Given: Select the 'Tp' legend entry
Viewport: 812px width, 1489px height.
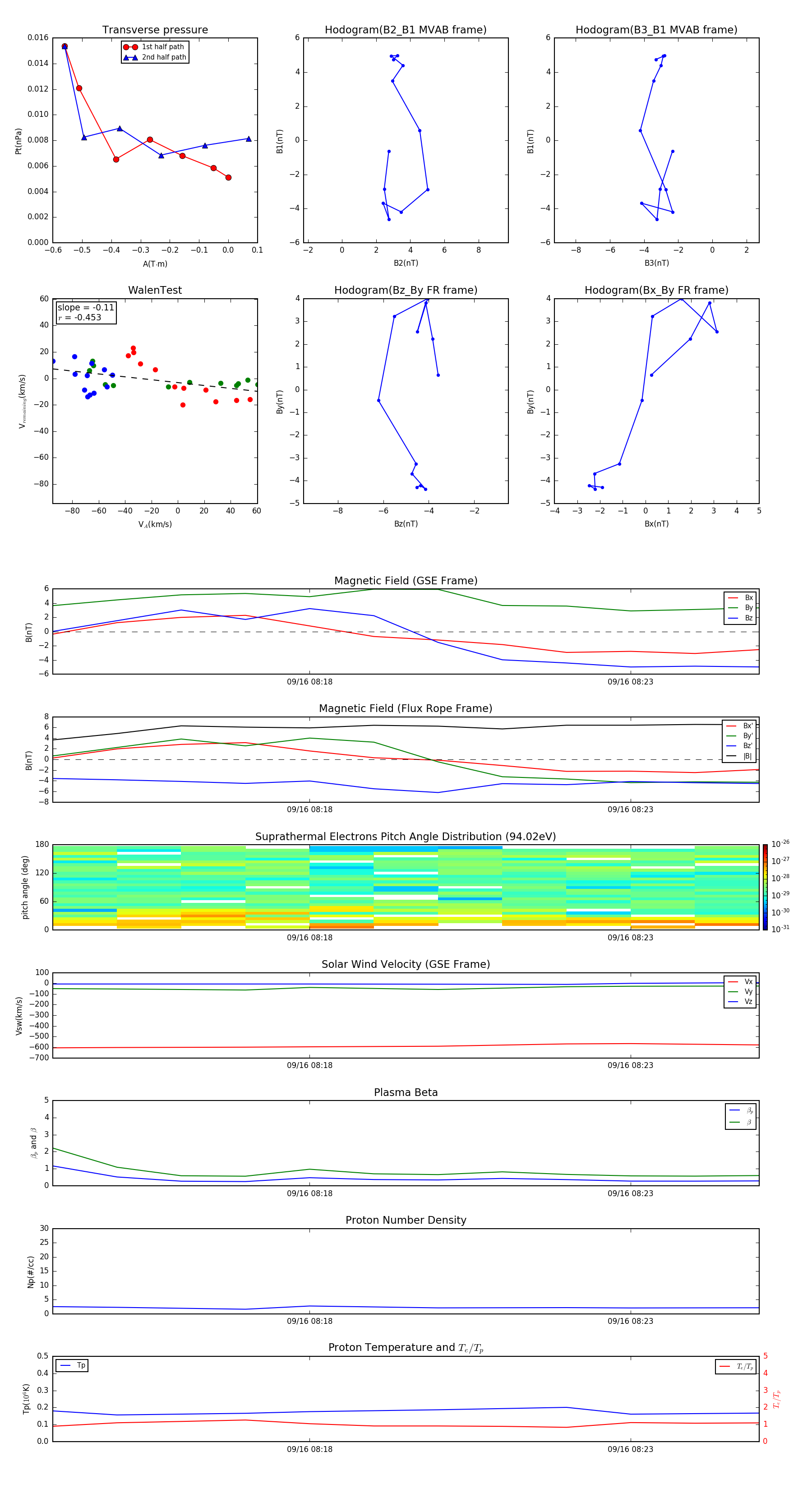Looking at the screenshot, I should (x=72, y=1365).
